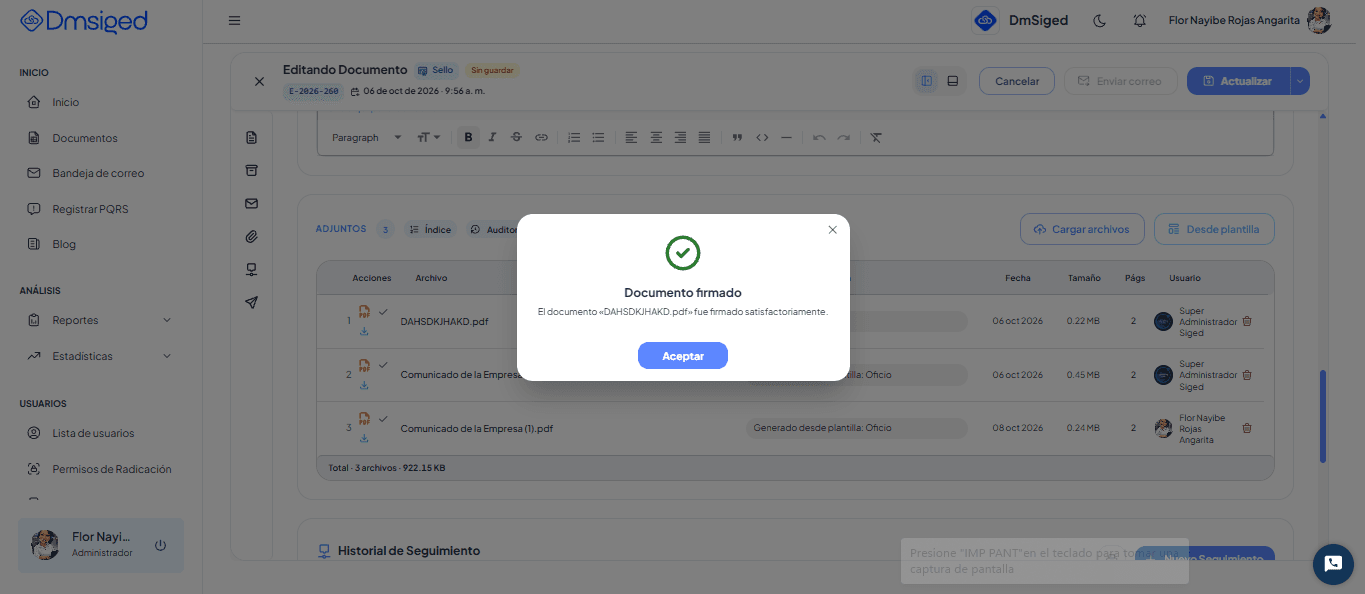Click the Índice button
Screen dimensions: 1365x594
pos(429,229)
